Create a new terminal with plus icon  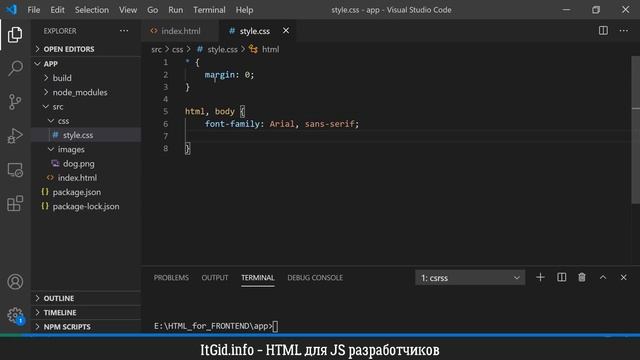coord(540,278)
